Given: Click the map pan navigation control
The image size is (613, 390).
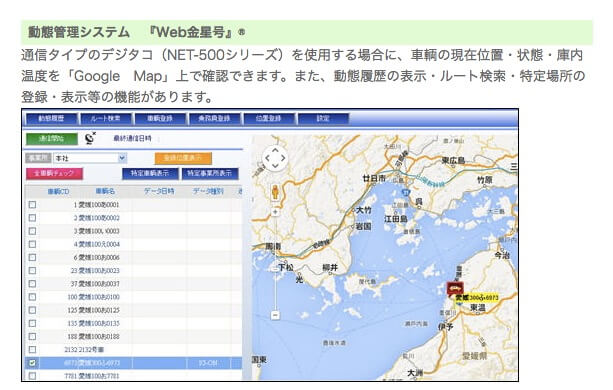Looking at the screenshot, I should (275, 158).
